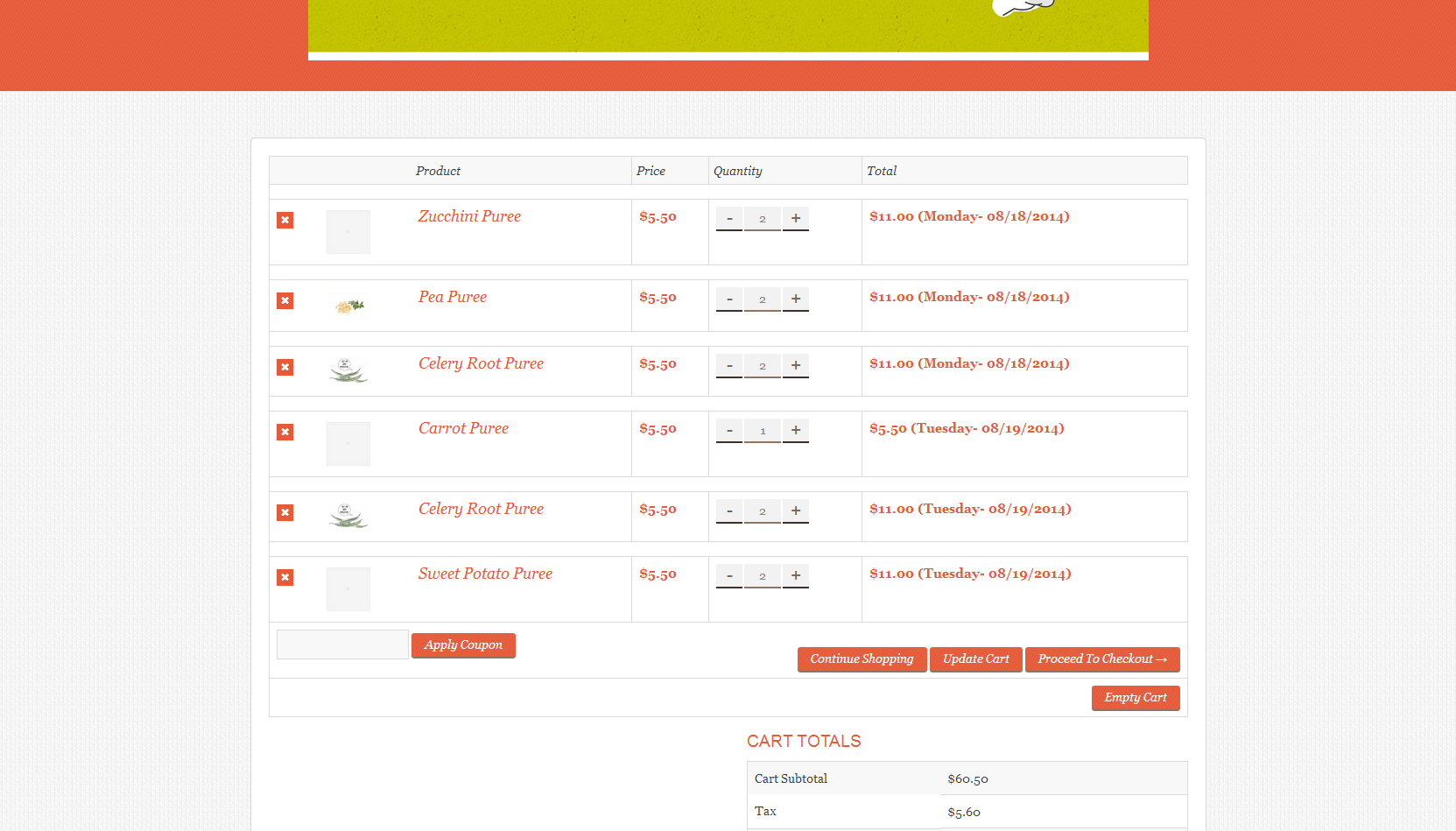Click the Update Cart button
Image resolution: width=1456 pixels, height=831 pixels.
click(976, 659)
